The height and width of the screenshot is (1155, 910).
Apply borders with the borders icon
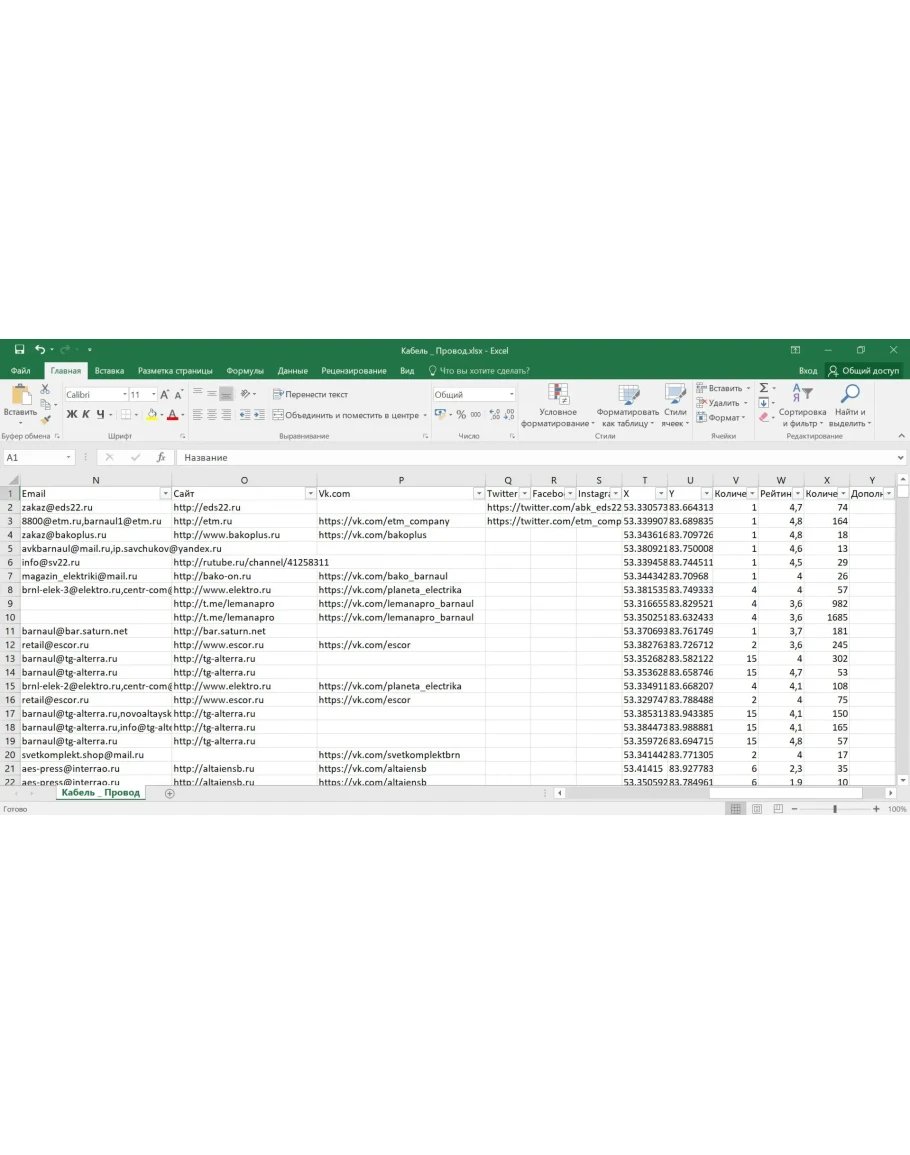126,415
